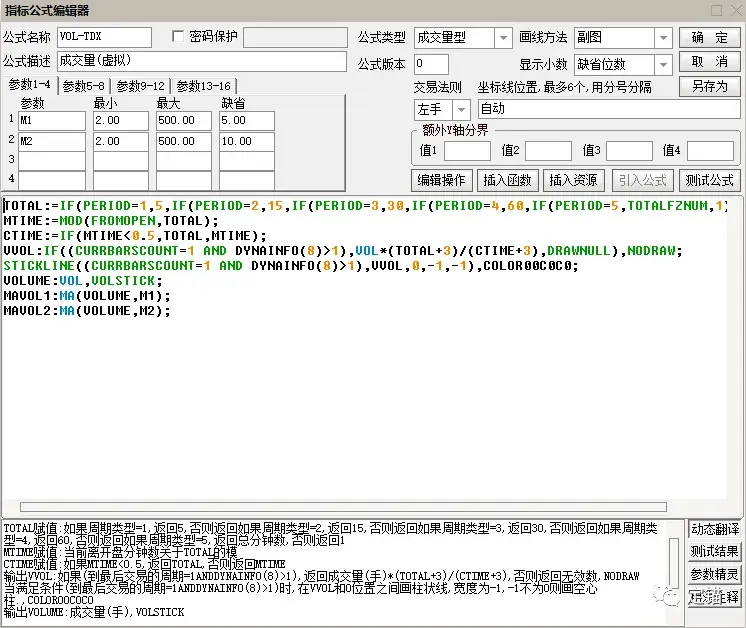Click the 确定 button
746x628 pixels.
(x=709, y=38)
